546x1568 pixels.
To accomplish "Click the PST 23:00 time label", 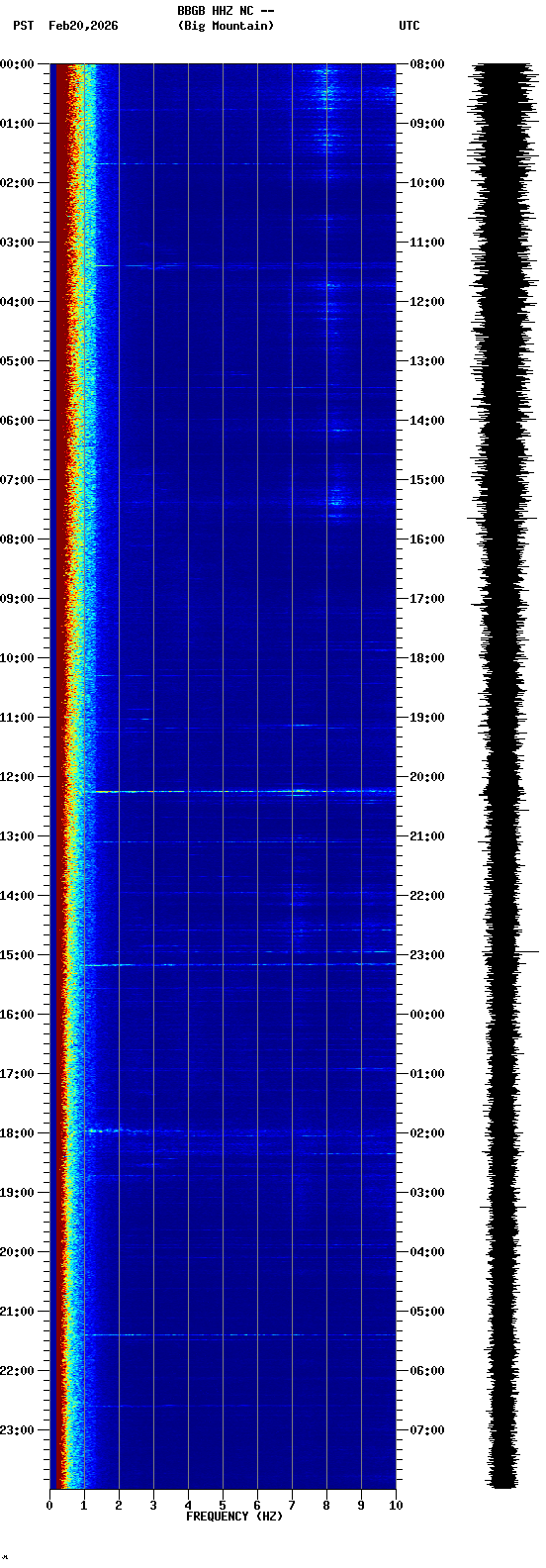I will click(x=18, y=1430).
